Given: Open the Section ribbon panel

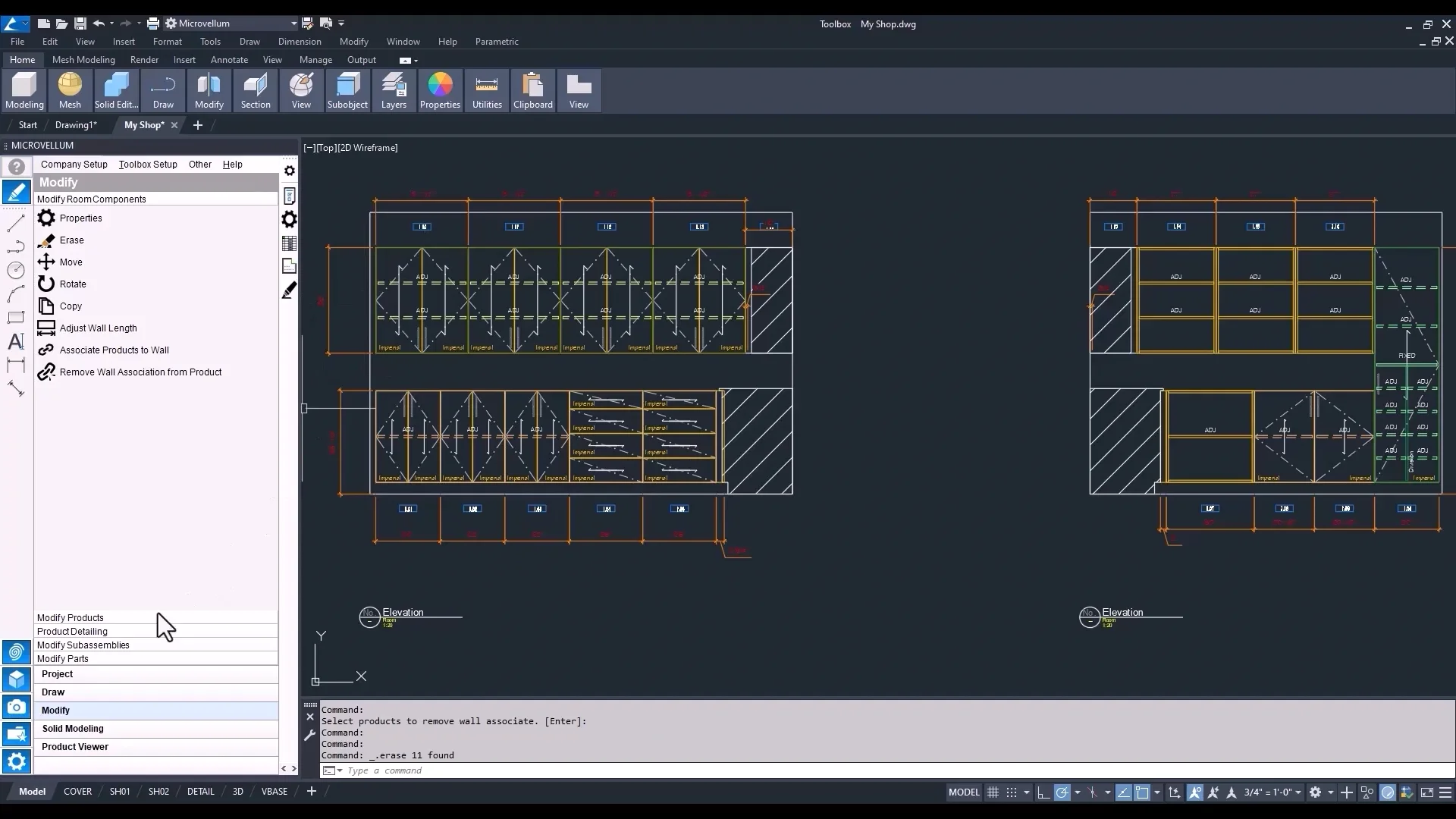Looking at the screenshot, I should click(x=256, y=91).
